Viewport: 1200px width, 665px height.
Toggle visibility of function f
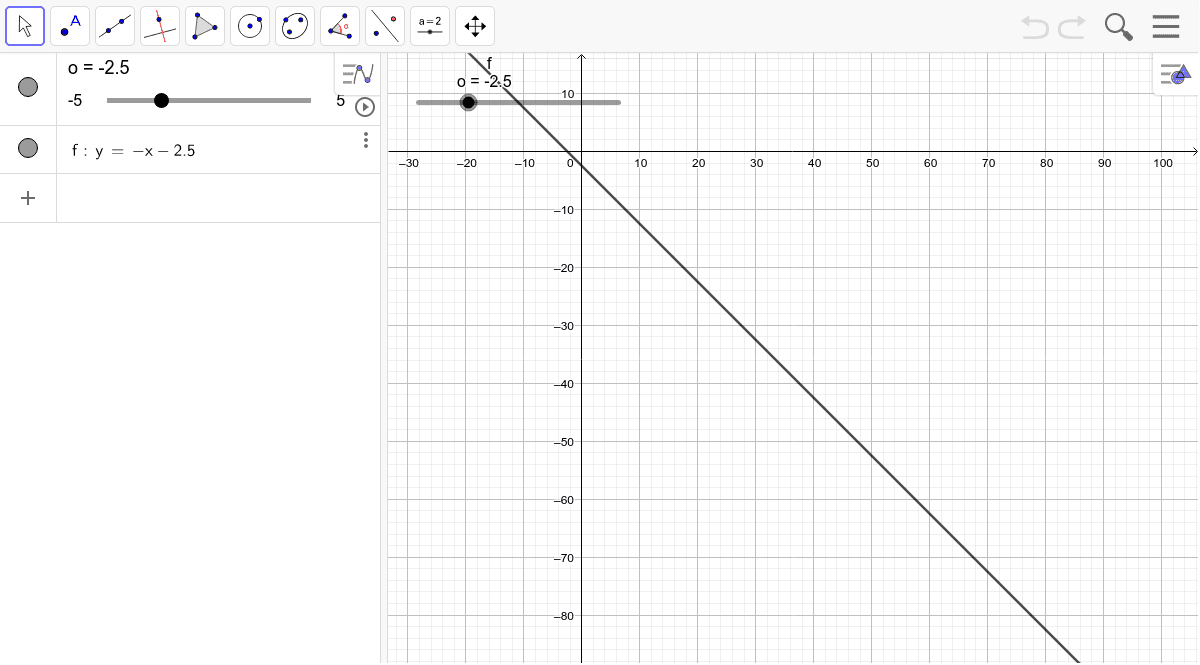point(27,148)
